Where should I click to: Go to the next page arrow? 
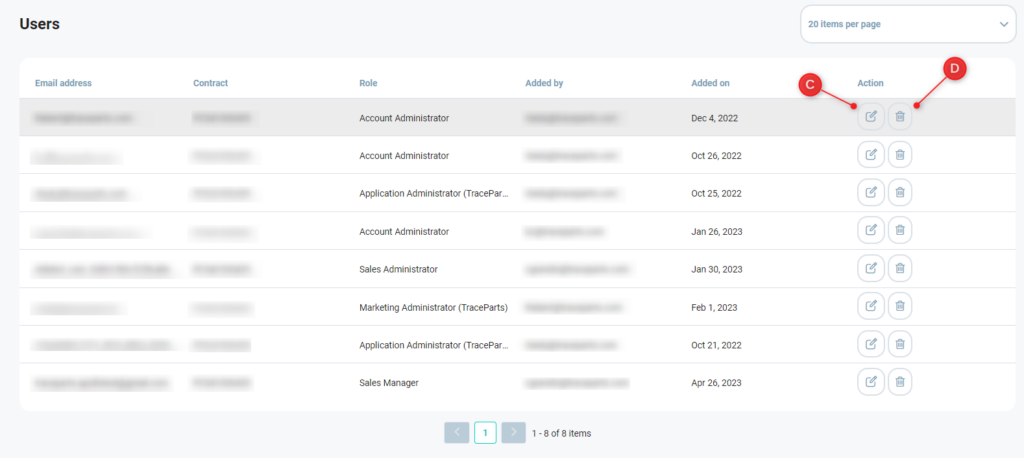point(513,433)
